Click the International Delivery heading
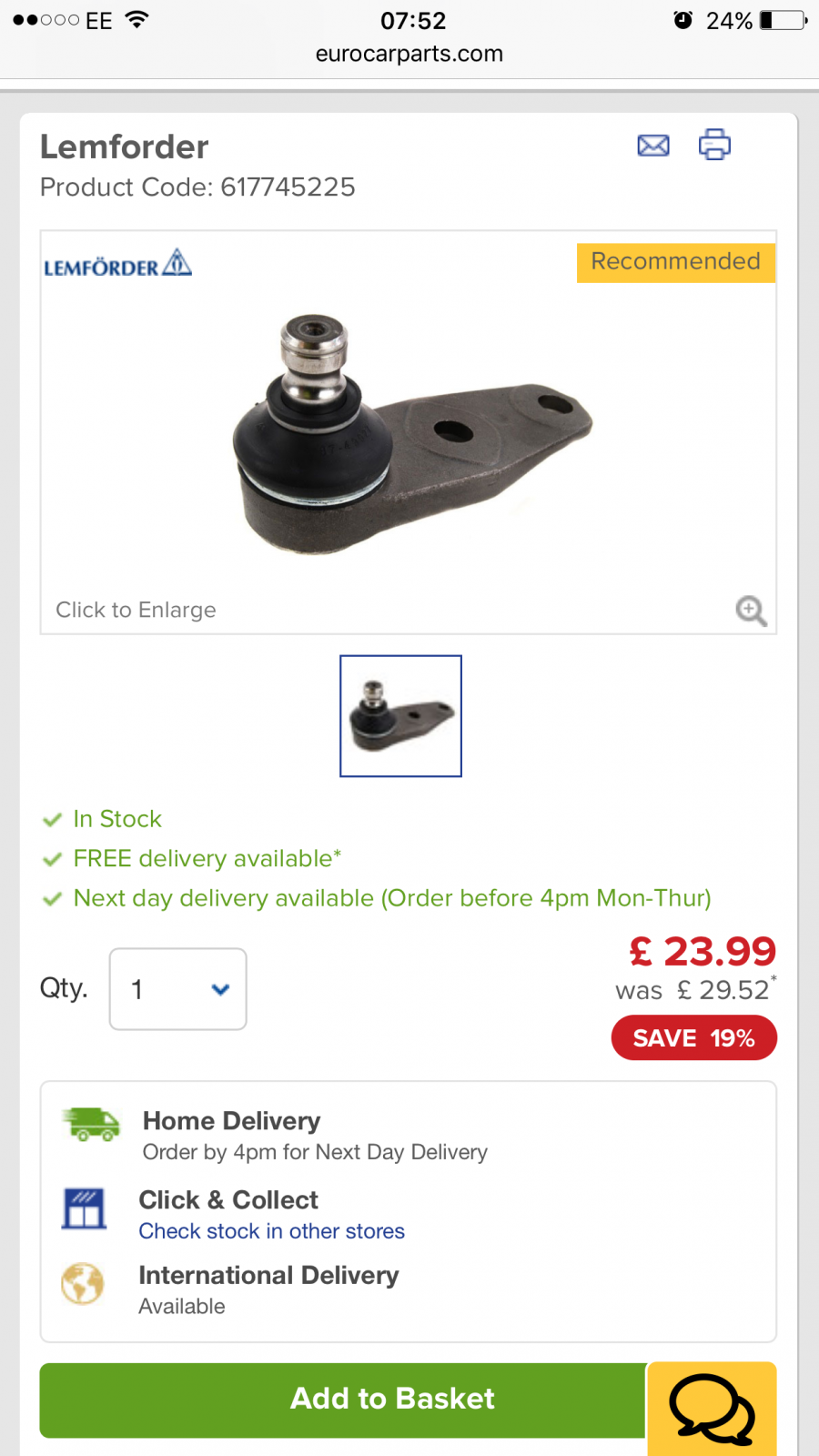819x1456 pixels. [x=268, y=1275]
